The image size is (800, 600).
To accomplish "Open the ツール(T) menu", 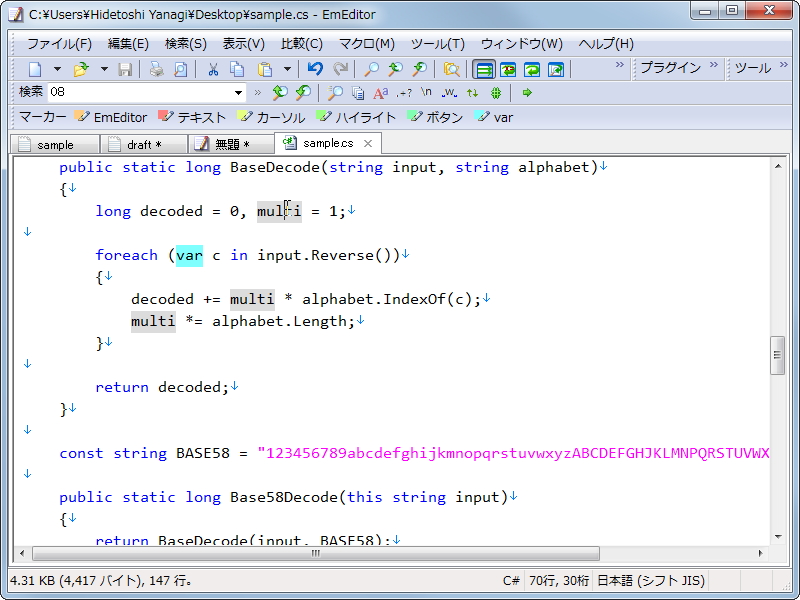I will pyautogui.click(x=438, y=44).
